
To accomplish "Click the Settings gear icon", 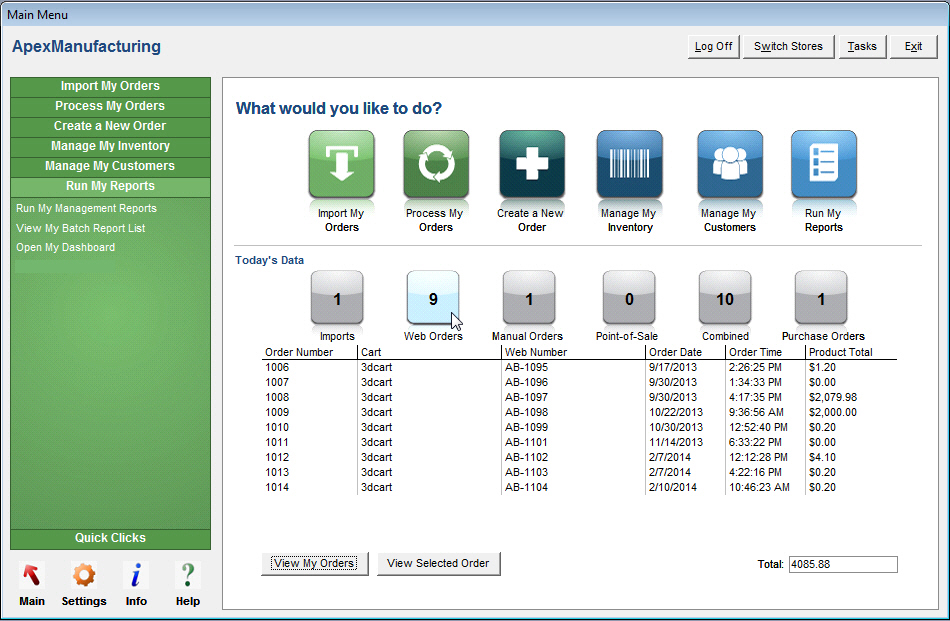I will pyautogui.click(x=84, y=576).
